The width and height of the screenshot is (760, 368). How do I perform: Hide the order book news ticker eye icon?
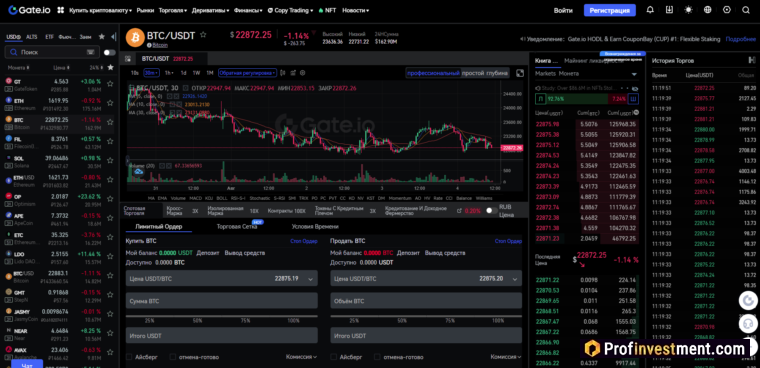point(636,88)
